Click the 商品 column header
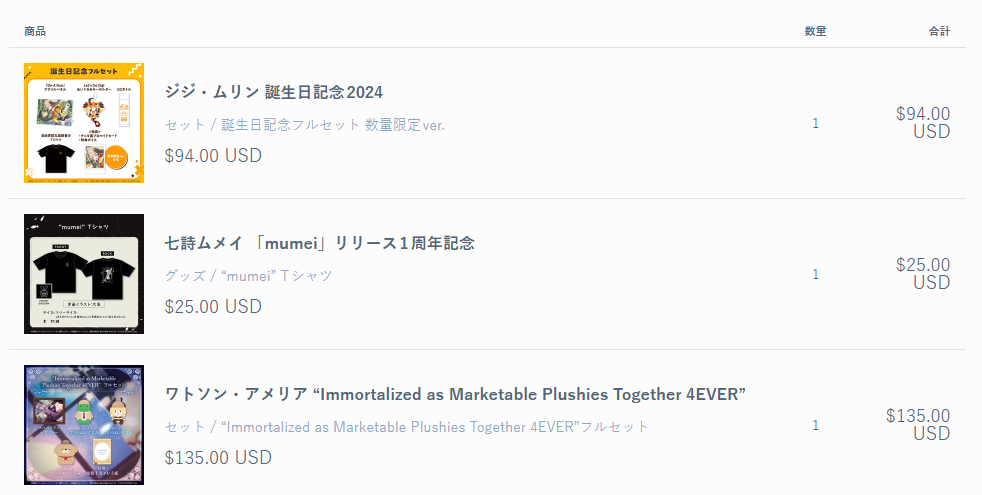982x495 pixels. [35, 32]
